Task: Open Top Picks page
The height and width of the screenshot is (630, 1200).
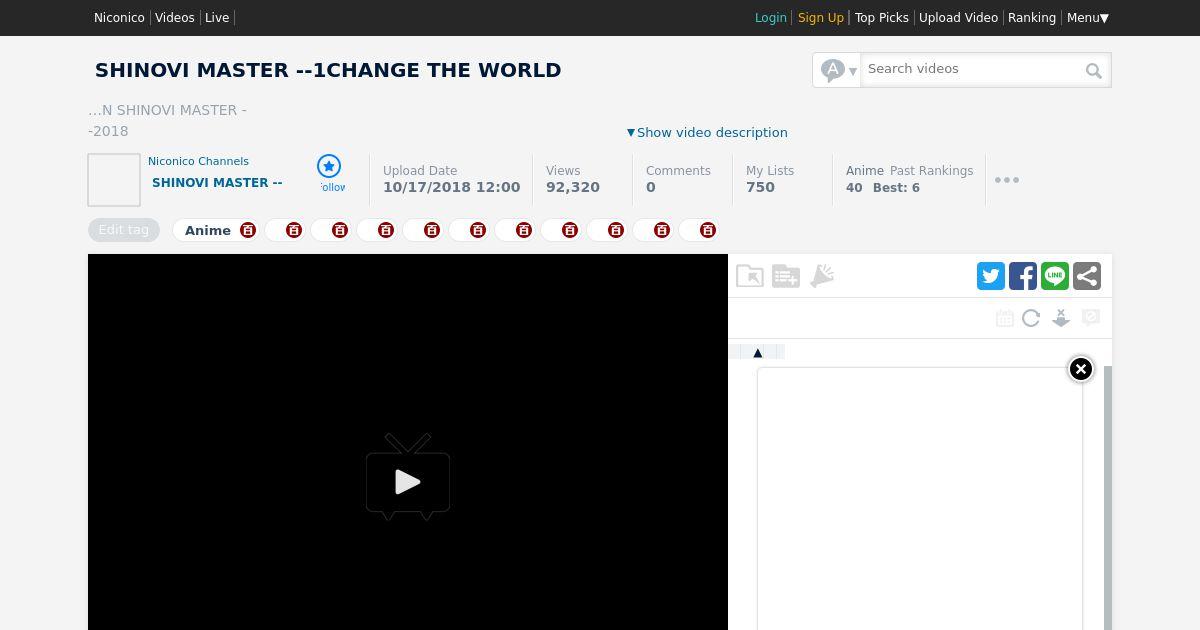Action: [882, 18]
